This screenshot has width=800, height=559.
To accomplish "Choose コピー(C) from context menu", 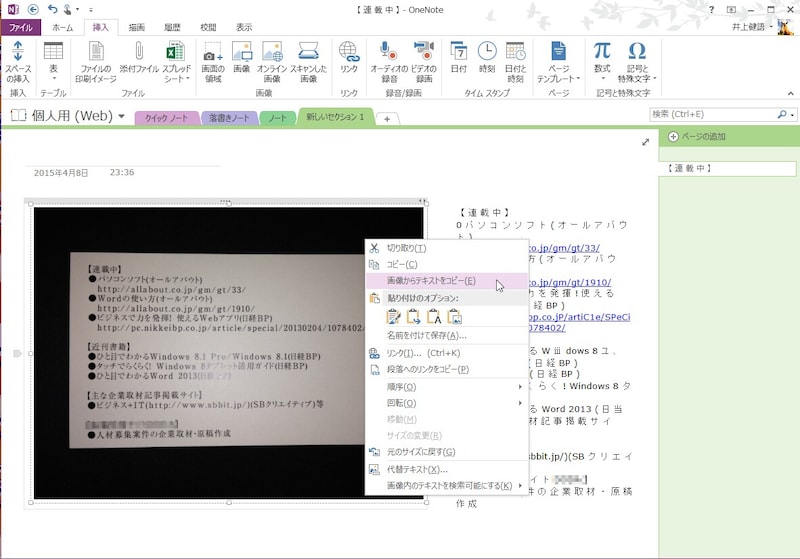I will [x=447, y=264].
